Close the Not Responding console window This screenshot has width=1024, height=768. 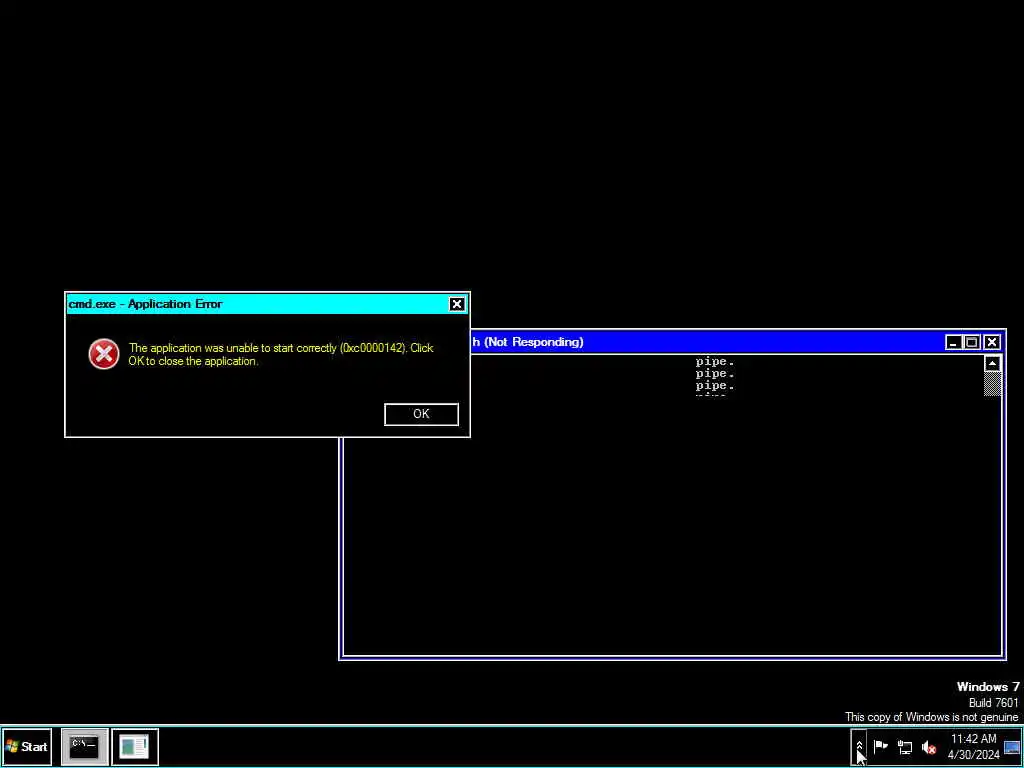(x=991, y=342)
